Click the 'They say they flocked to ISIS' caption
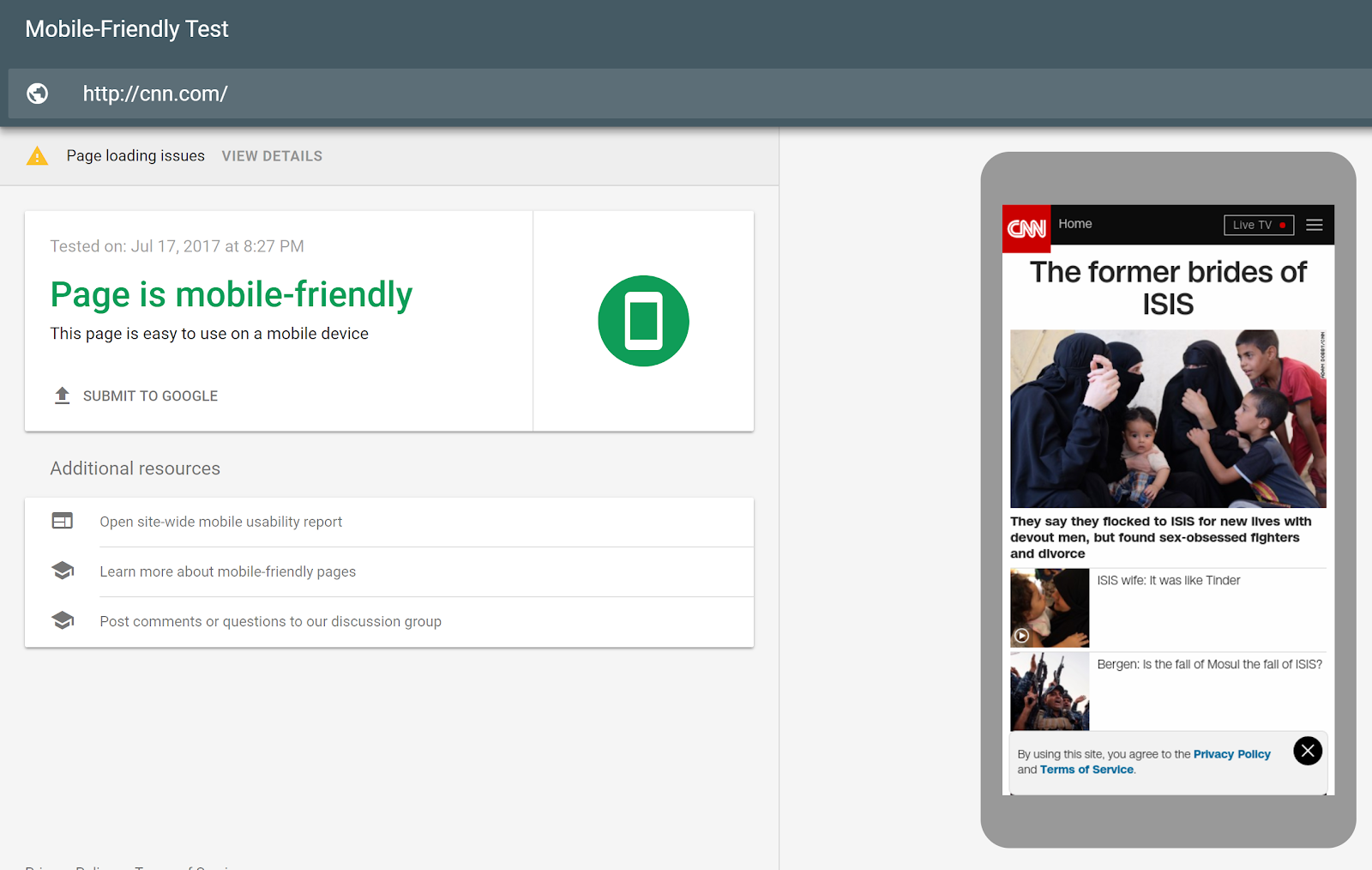Screen dimensions: 1372x870 (x=1161, y=537)
